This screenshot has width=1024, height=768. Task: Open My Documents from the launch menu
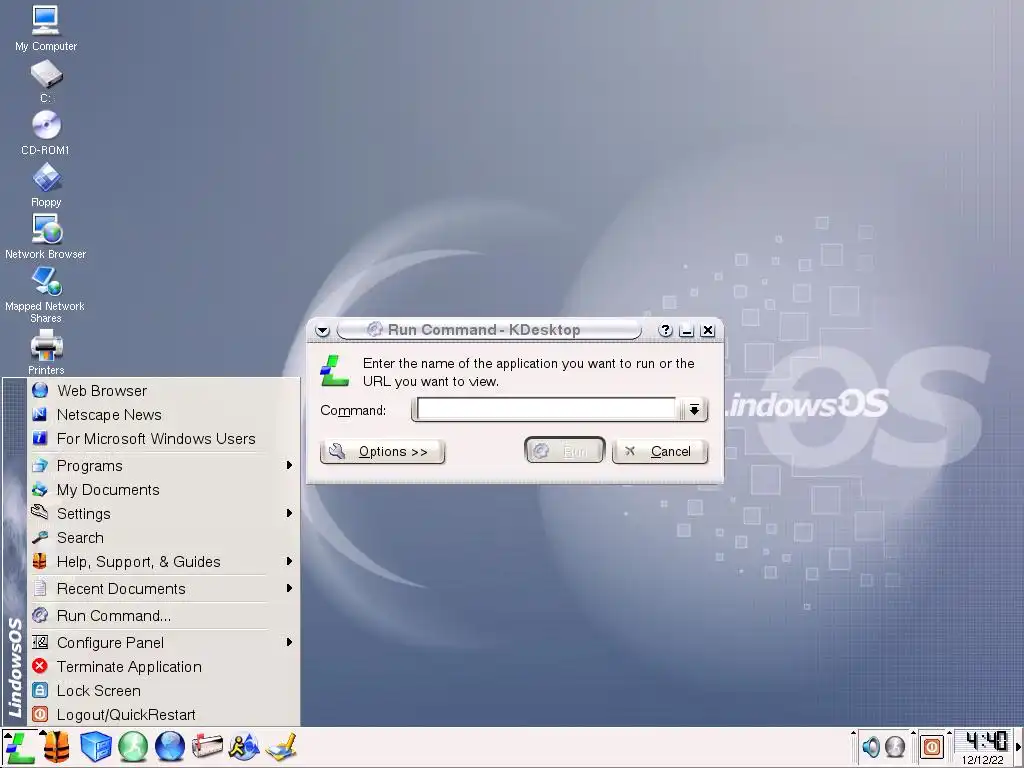tap(164, 490)
